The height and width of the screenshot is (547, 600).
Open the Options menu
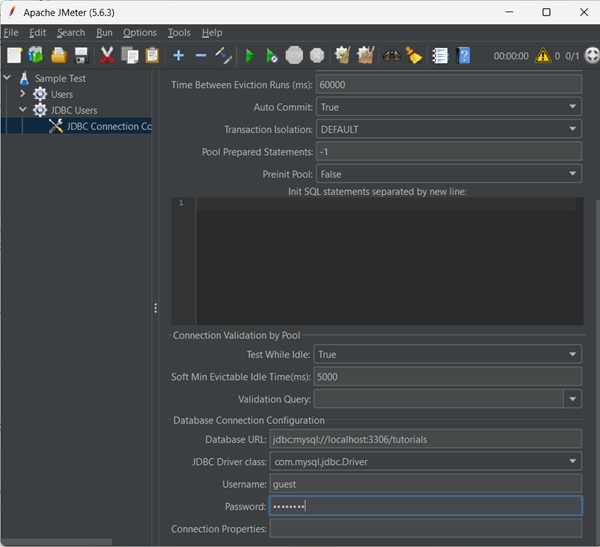(140, 33)
